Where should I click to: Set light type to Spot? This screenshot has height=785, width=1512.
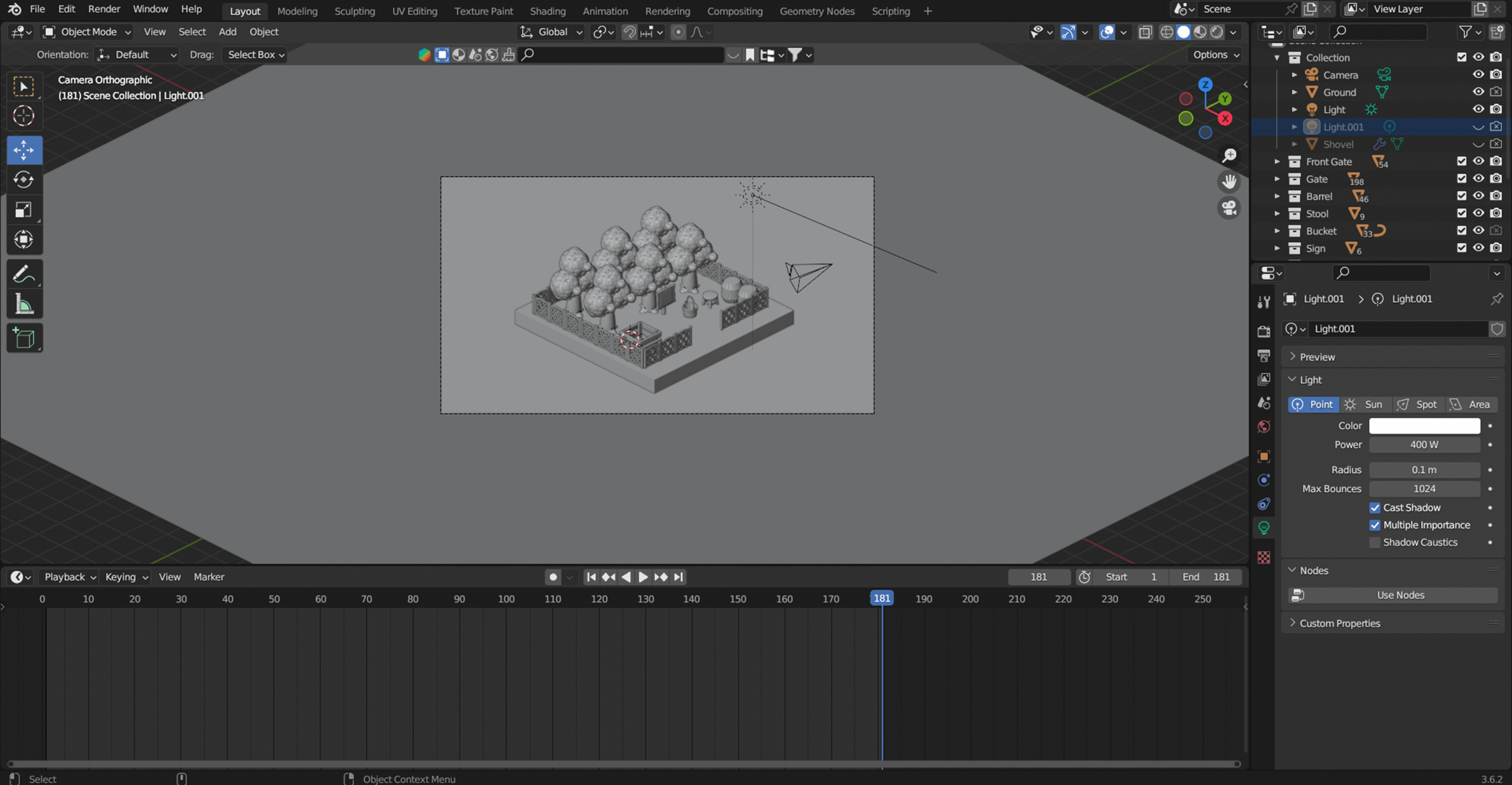tap(1419, 405)
